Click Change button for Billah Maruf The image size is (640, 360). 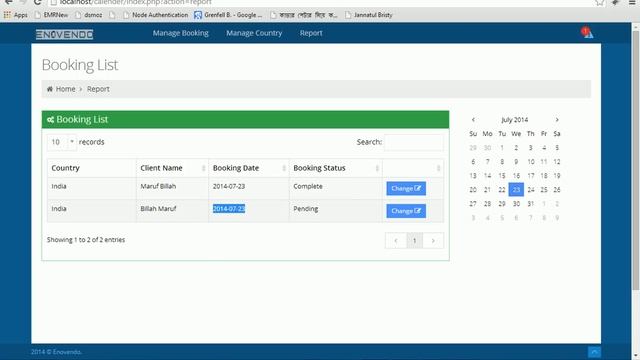point(406,211)
